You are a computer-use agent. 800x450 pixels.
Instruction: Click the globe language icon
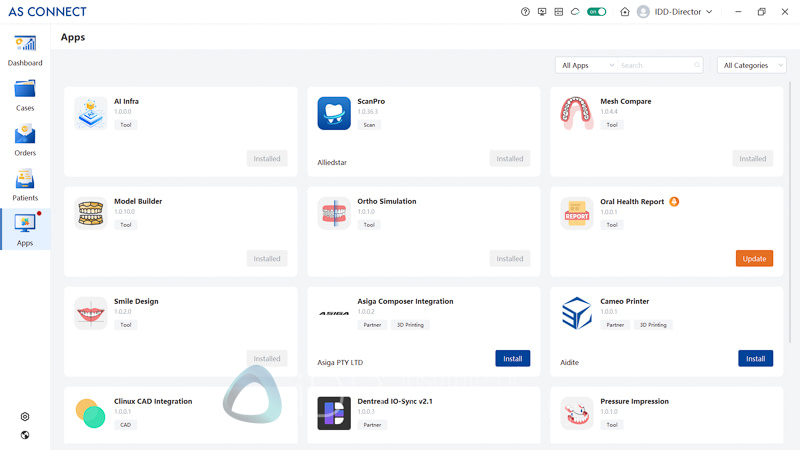click(25, 435)
